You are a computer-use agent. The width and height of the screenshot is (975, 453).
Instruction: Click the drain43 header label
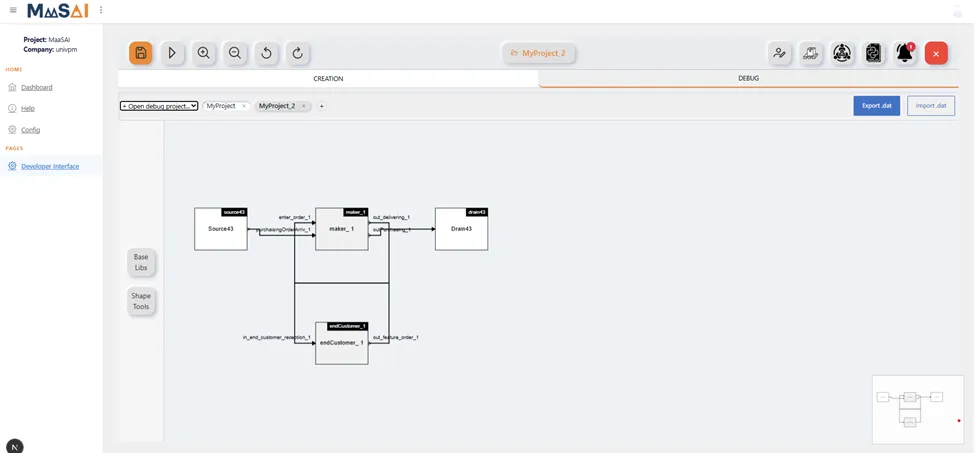pos(475,212)
